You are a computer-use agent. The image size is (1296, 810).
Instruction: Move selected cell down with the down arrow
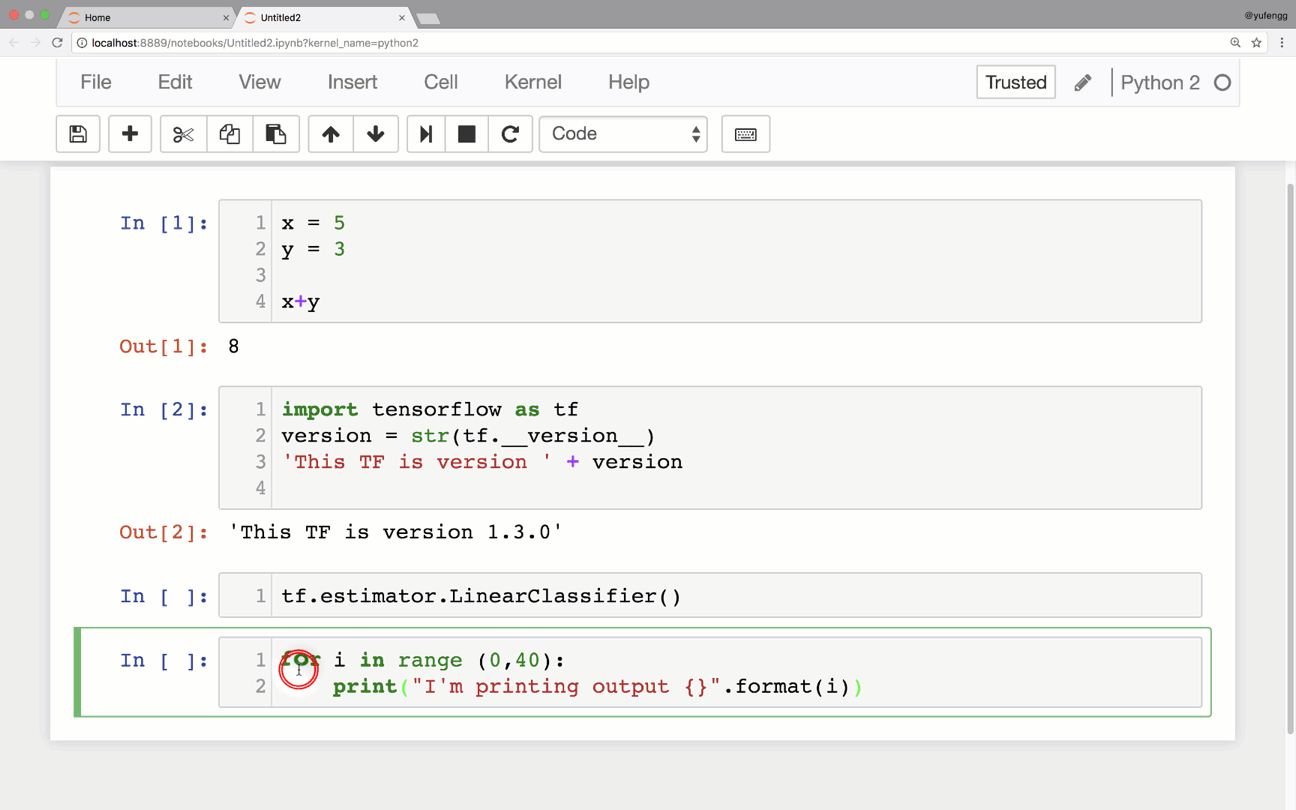point(376,134)
